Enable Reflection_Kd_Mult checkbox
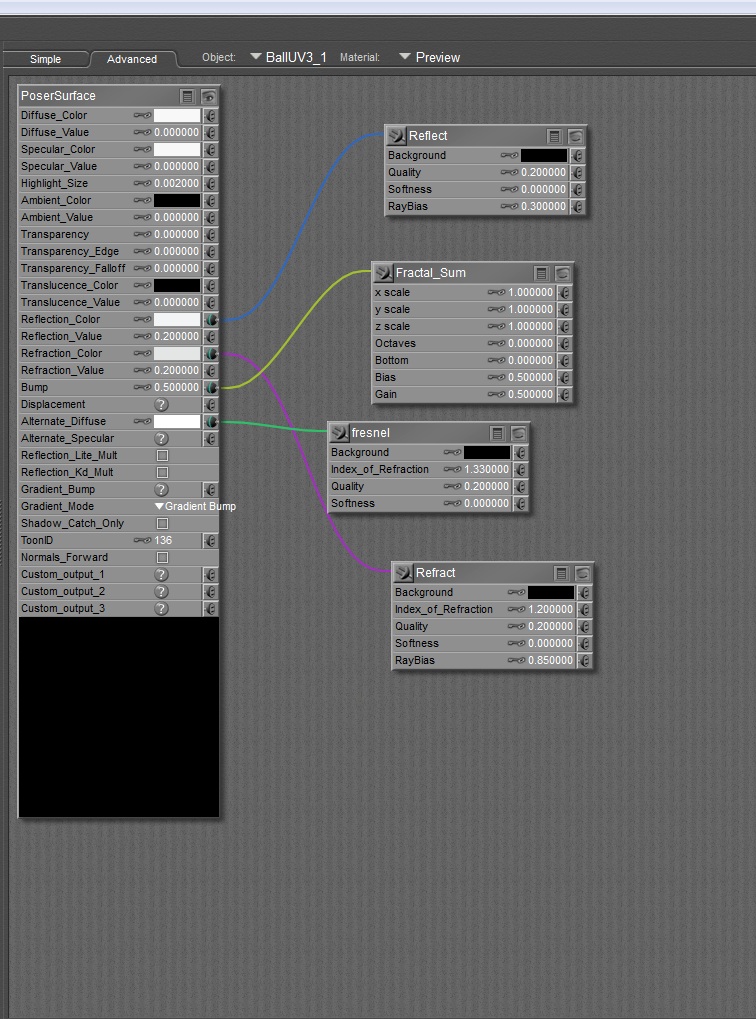This screenshot has height=1019, width=756. tap(163, 472)
